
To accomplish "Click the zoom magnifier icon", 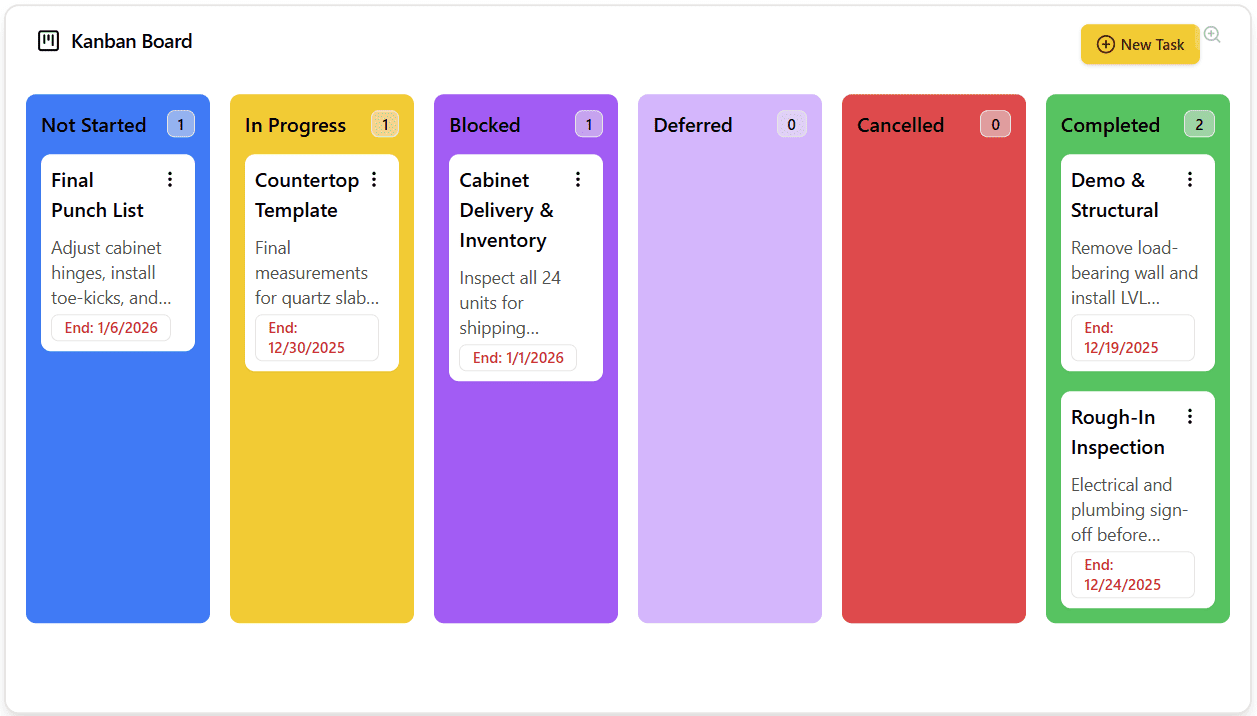I will [x=1212, y=35].
